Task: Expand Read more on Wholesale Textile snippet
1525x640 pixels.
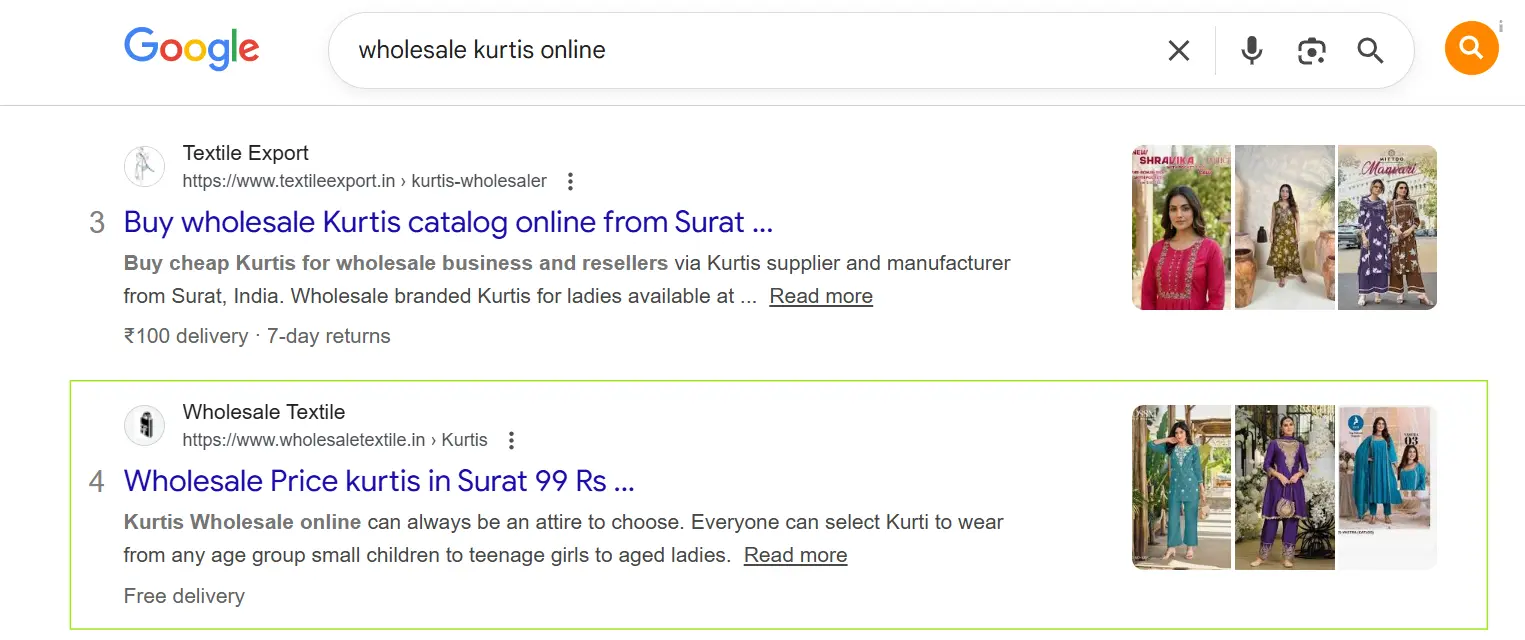Action: 795,555
